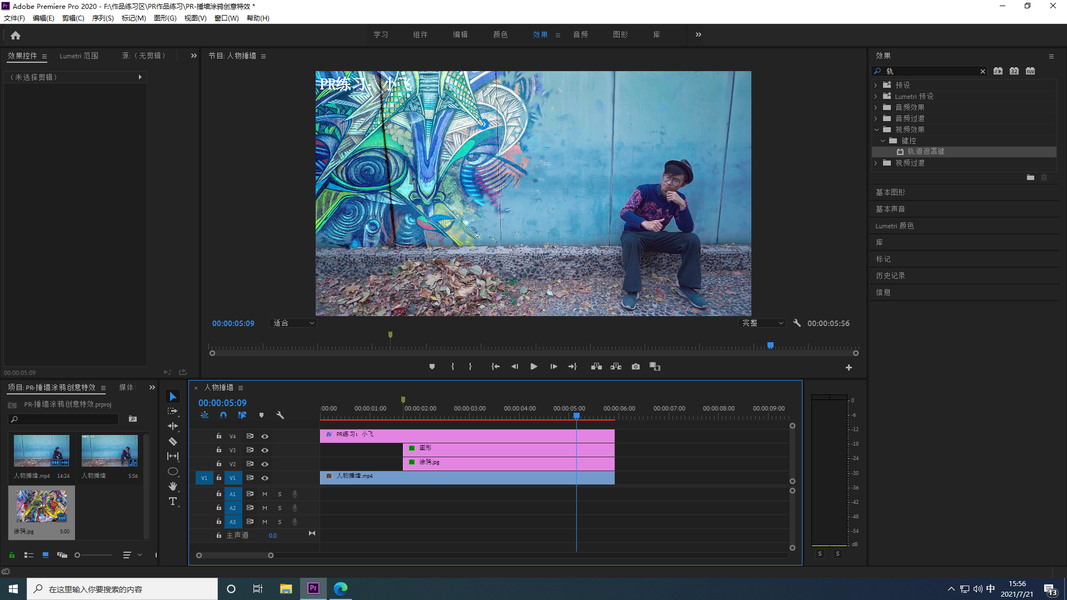Open the program monitor zoom level dropdown

pos(293,323)
